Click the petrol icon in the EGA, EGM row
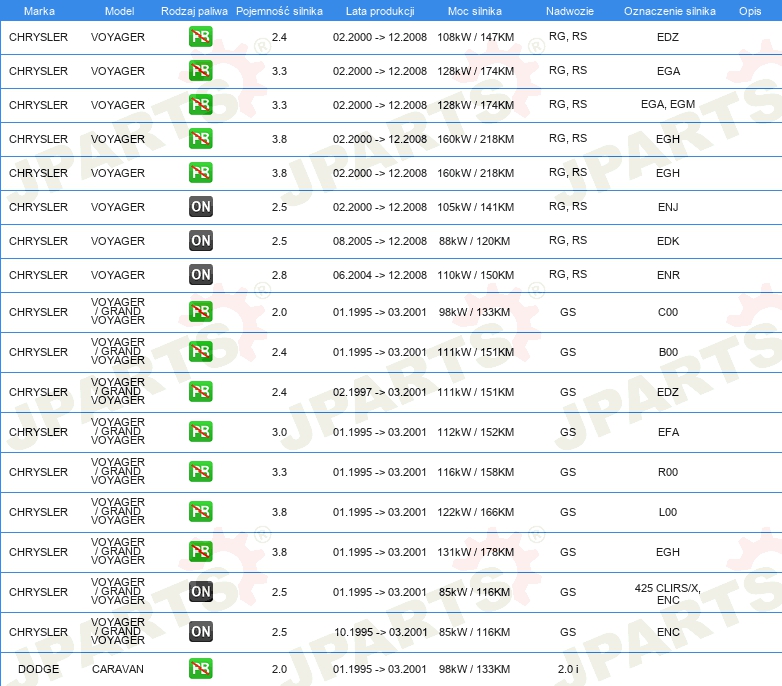This screenshot has height=686, width=782. [200, 105]
